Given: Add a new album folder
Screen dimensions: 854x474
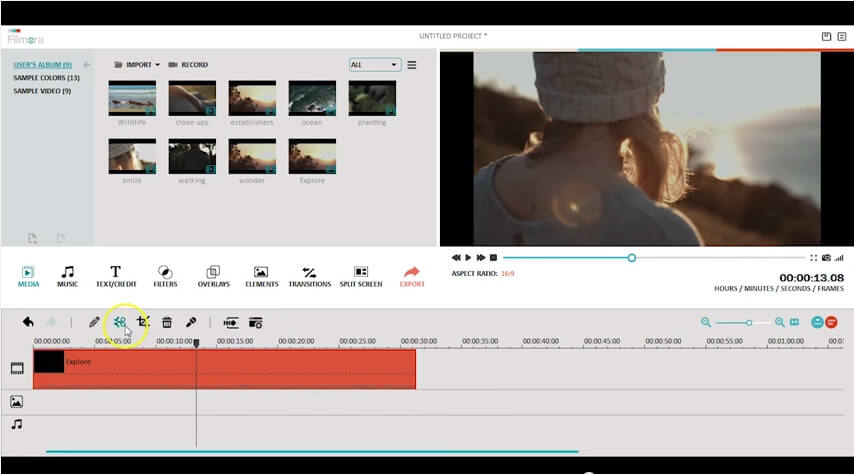Looking at the screenshot, I should pos(33,238).
